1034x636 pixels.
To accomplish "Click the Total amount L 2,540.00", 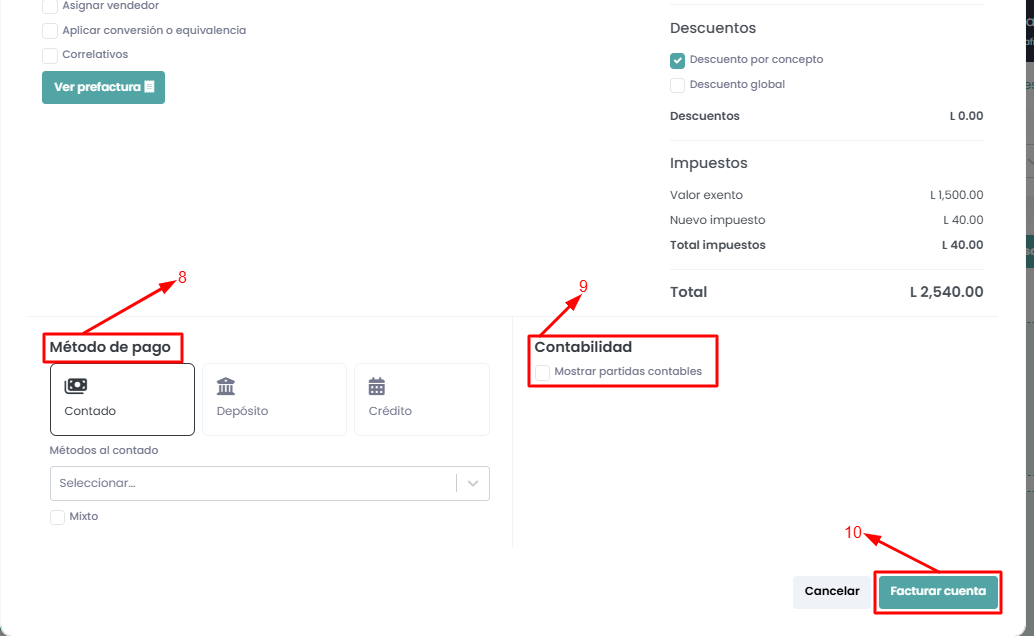I will coord(946,292).
